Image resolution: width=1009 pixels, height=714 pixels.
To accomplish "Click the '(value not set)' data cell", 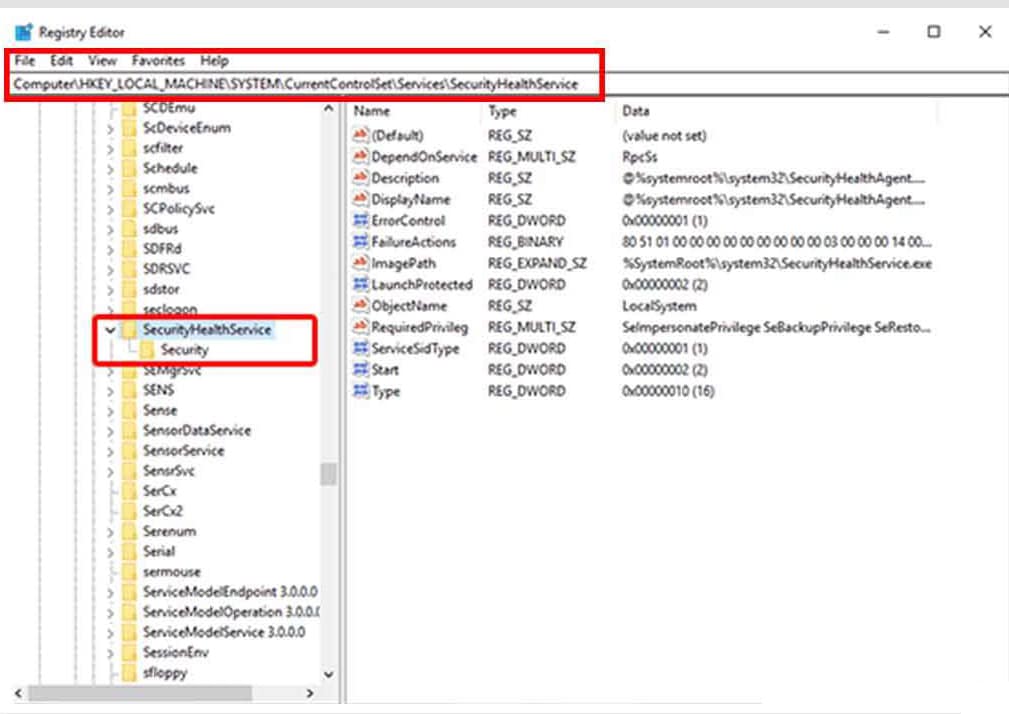I will [x=664, y=136].
